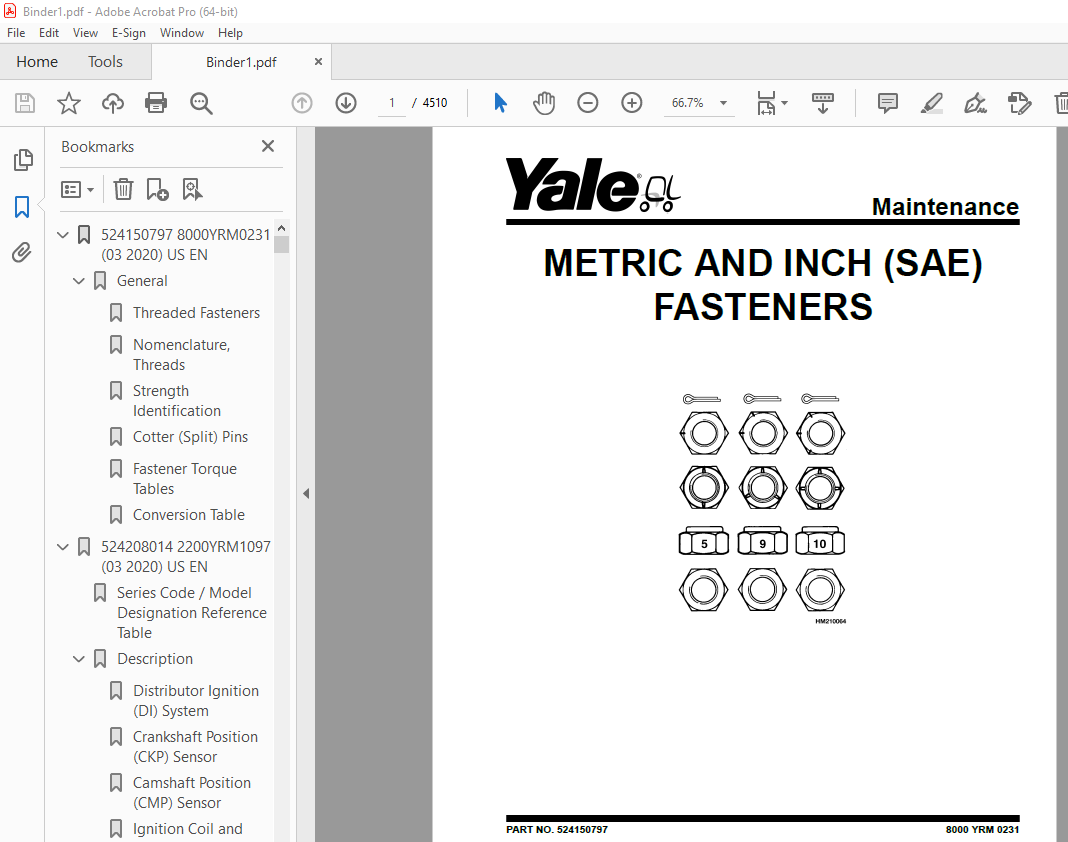The image size is (1068, 842).
Task: Open the Attachments paperclip panel
Action: click(x=22, y=253)
